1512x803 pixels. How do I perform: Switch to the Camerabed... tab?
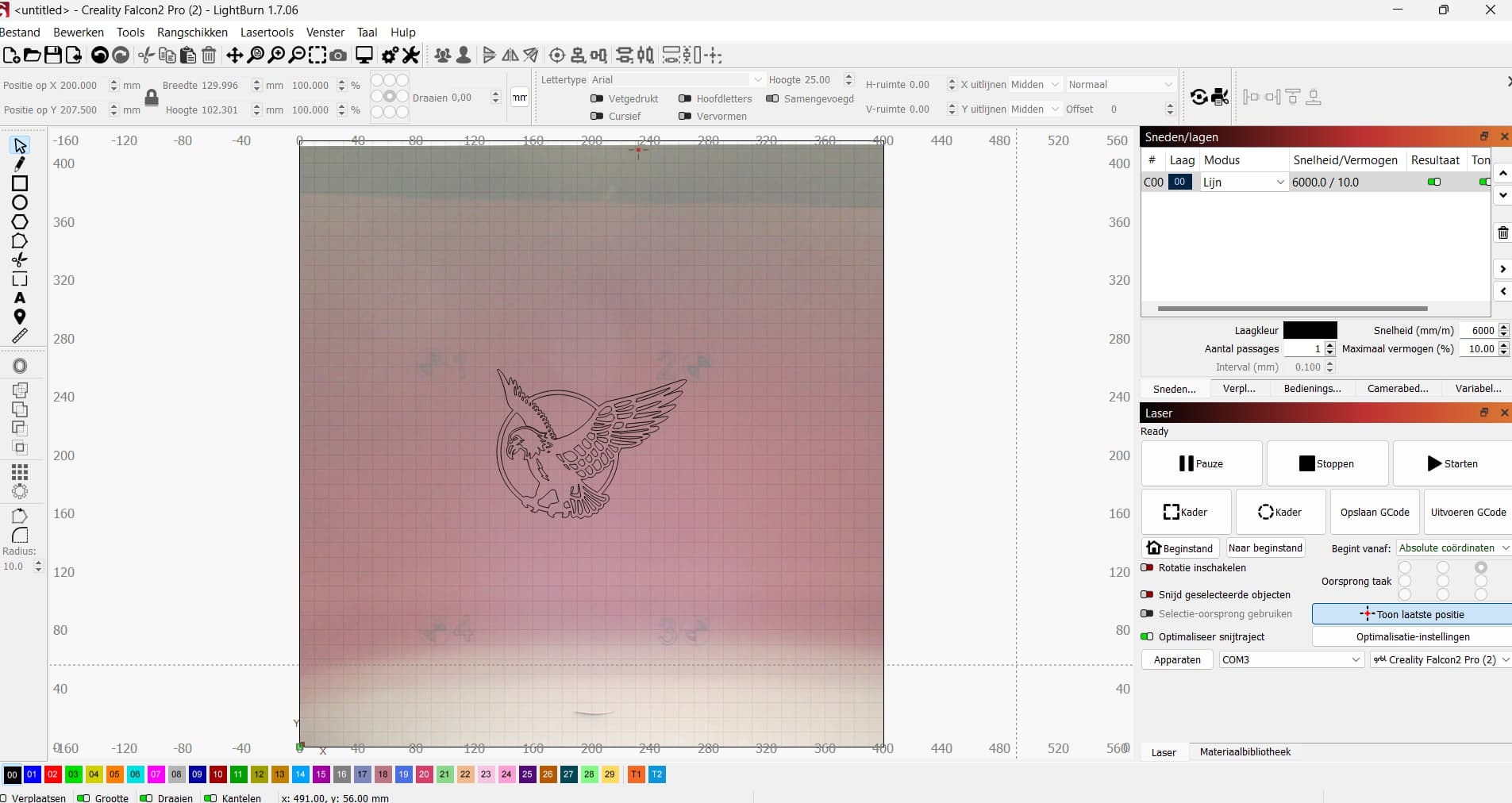(x=1398, y=388)
